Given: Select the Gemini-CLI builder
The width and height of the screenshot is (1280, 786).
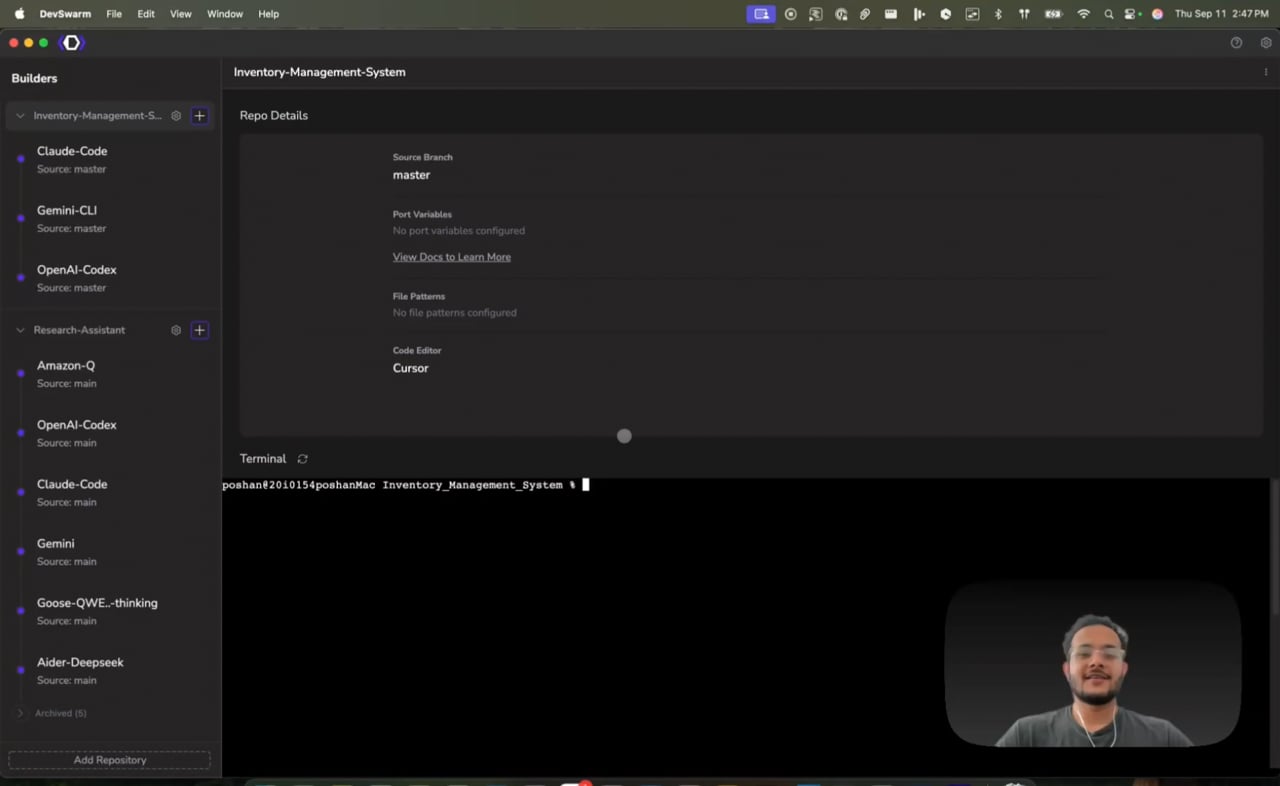Looking at the screenshot, I should [x=110, y=219].
